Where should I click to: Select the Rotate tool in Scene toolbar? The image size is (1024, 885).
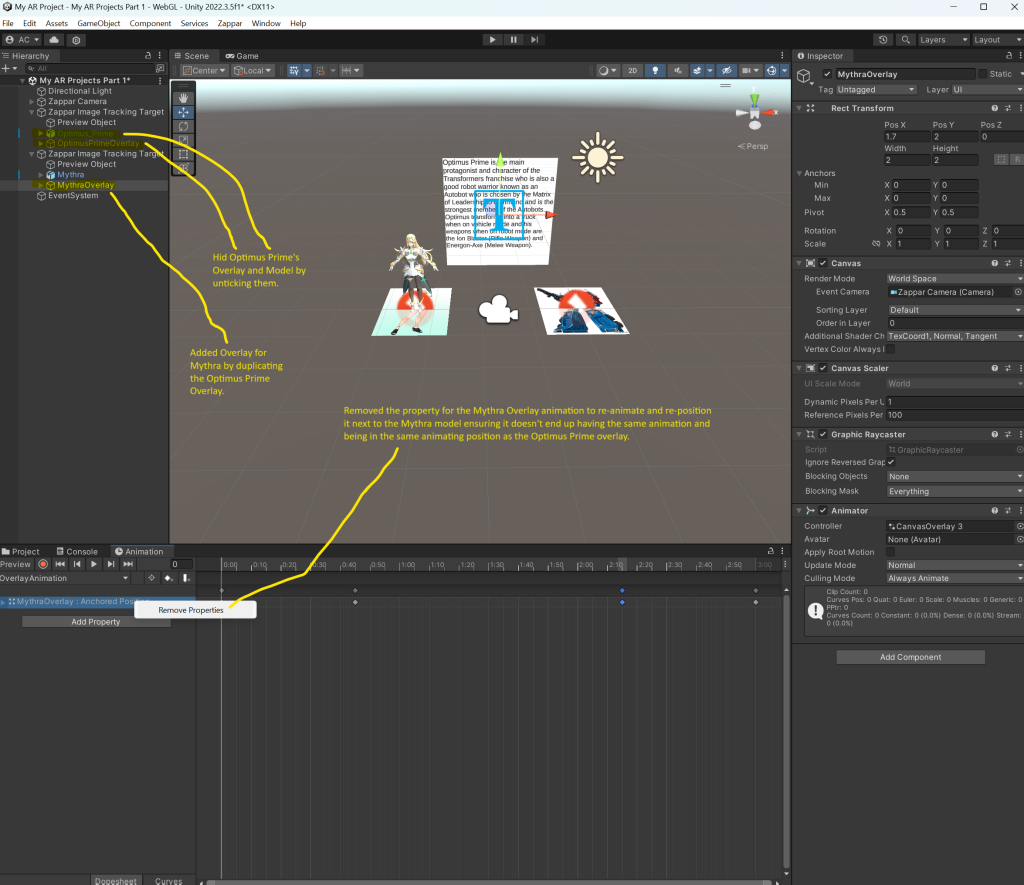pyautogui.click(x=183, y=127)
